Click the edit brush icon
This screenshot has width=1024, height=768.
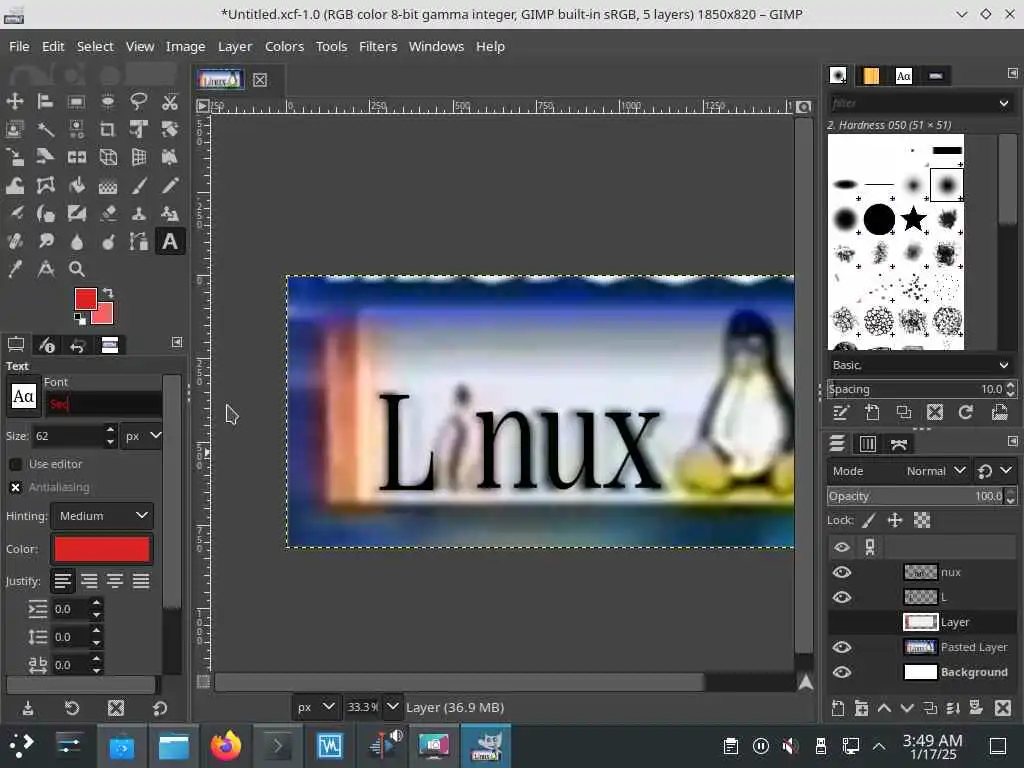pos(841,412)
